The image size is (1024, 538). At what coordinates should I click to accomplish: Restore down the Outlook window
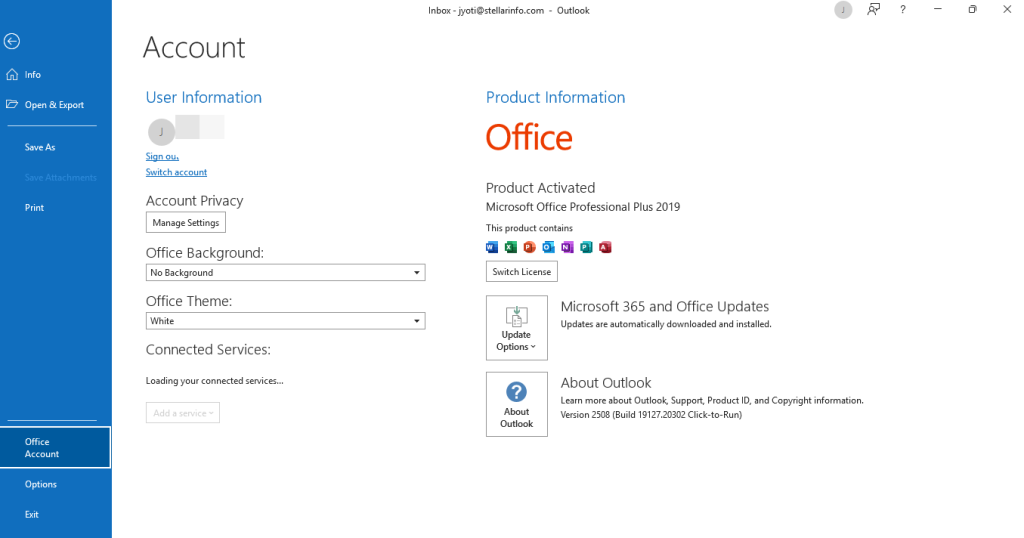pyautogui.click(x=972, y=10)
